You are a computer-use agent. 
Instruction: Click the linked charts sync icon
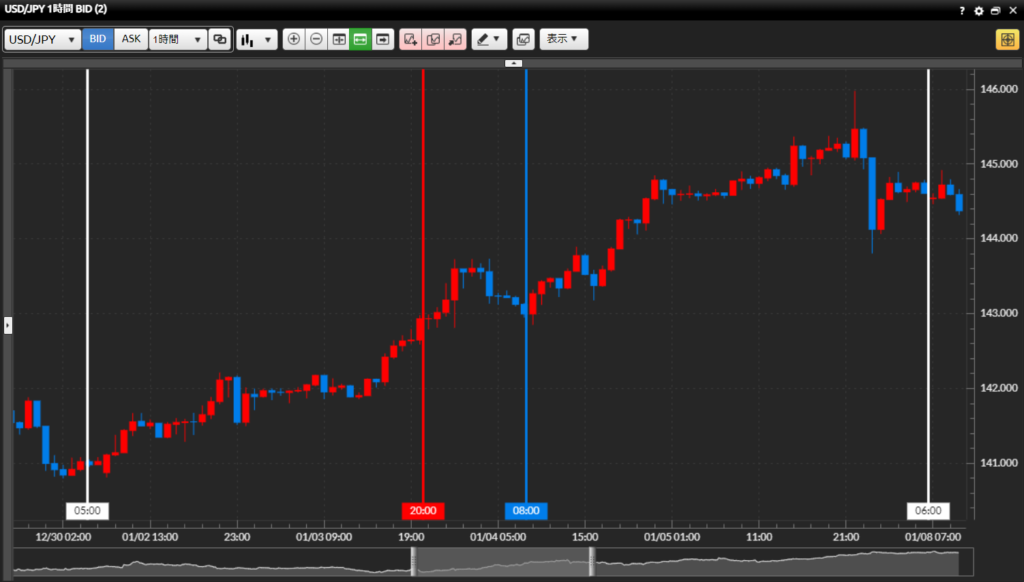coord(219,39)
